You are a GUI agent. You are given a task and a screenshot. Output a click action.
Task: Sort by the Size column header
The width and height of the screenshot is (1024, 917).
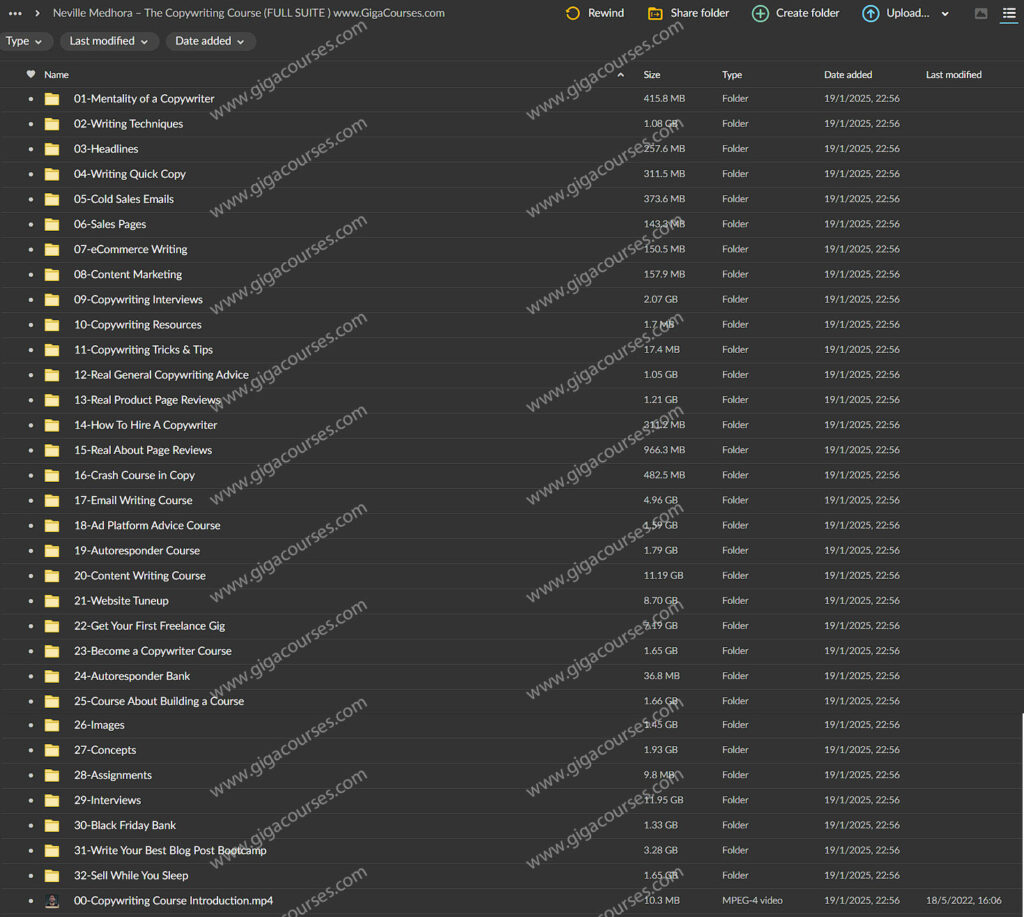pos(652,75)
